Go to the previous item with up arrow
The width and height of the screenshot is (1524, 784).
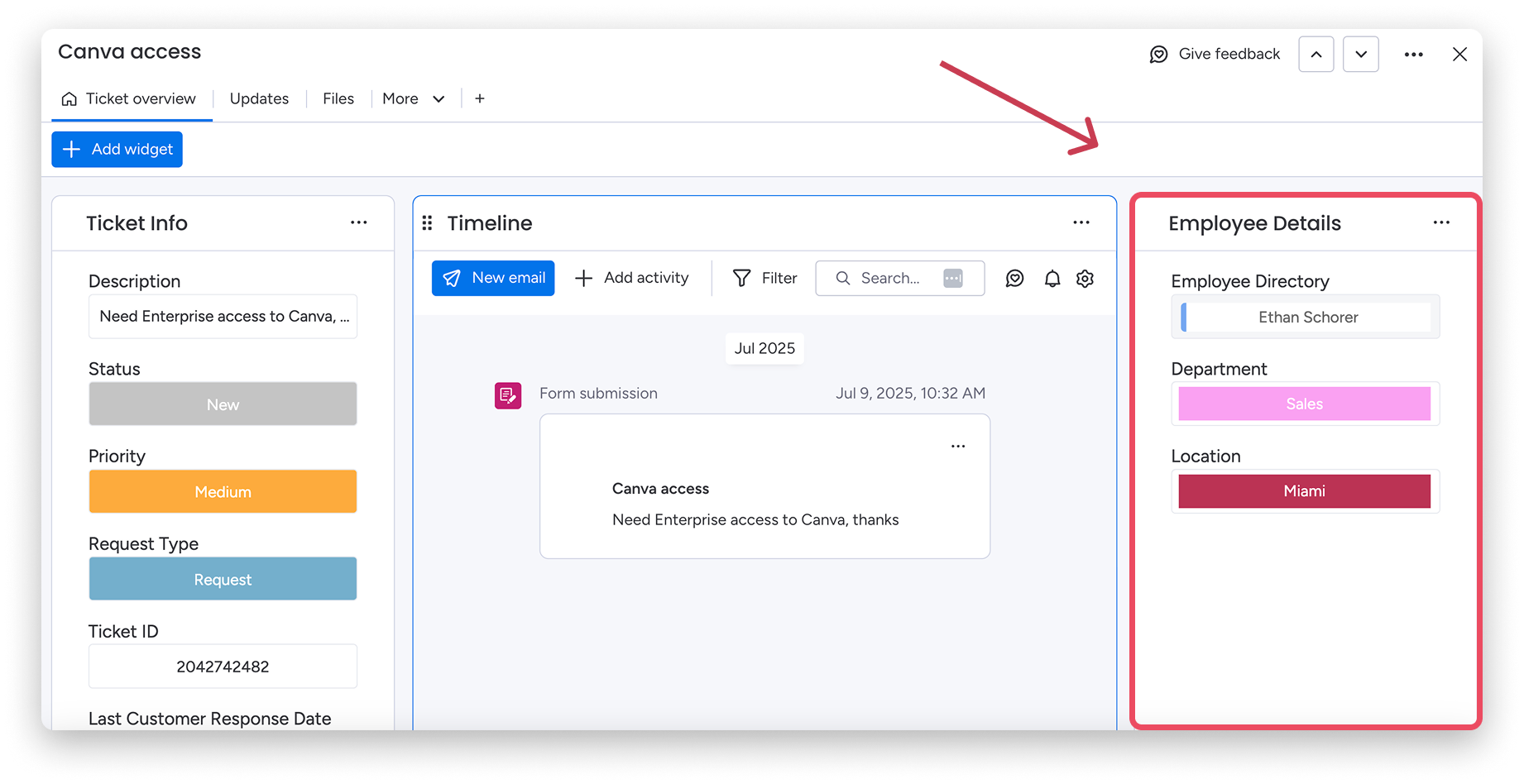click(x=1316, y=55)
